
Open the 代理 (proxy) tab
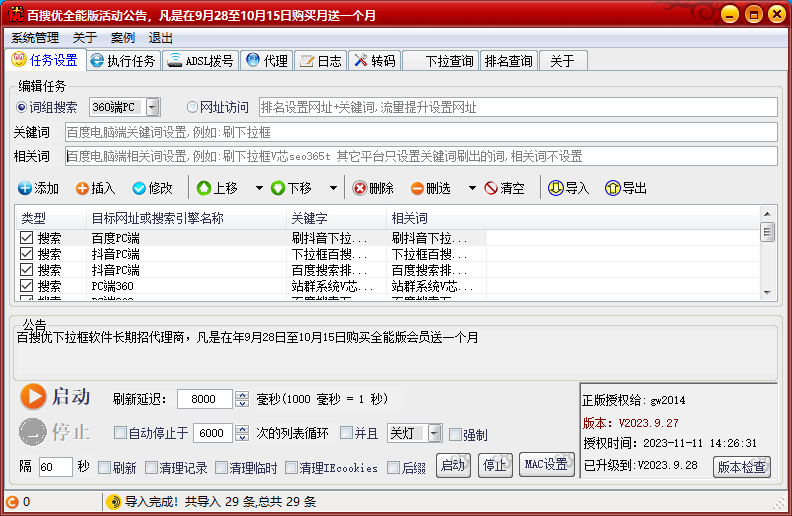(x=267, y=61)
